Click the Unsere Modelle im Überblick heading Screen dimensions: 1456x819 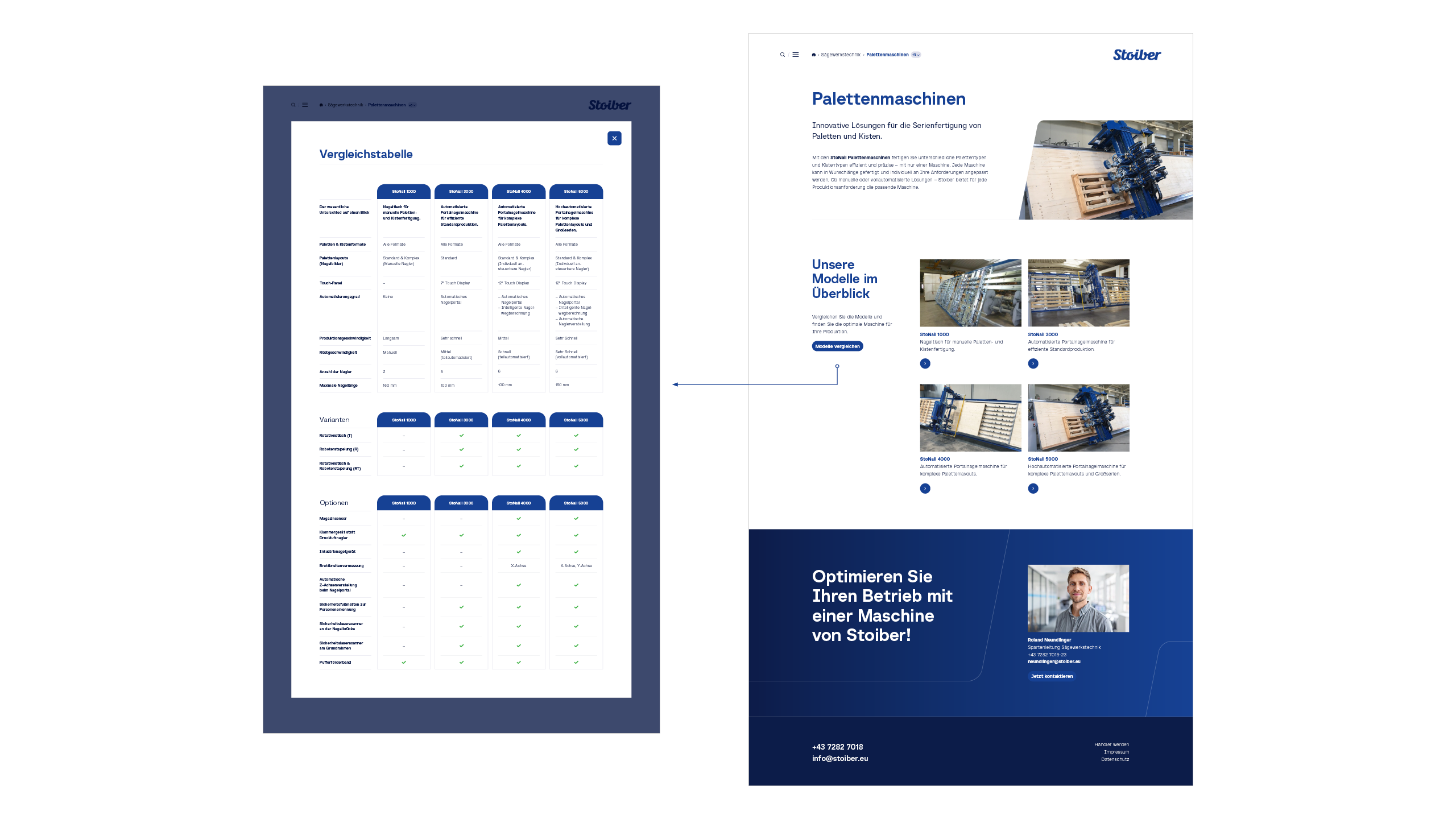click(845, 279)
